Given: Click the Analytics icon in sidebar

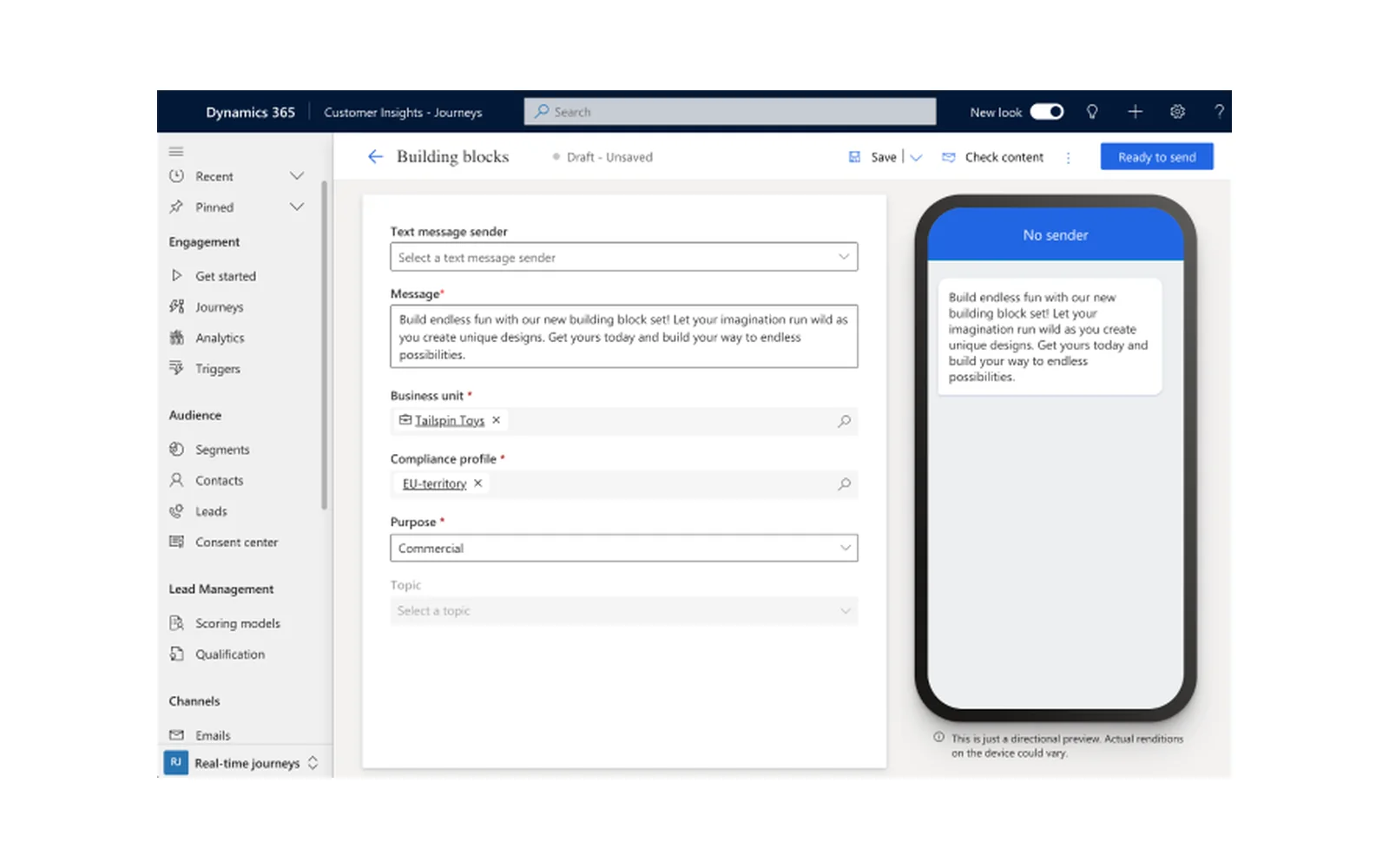Looking at the screenshot, I should pyautogui.click(x=176, y=338).
